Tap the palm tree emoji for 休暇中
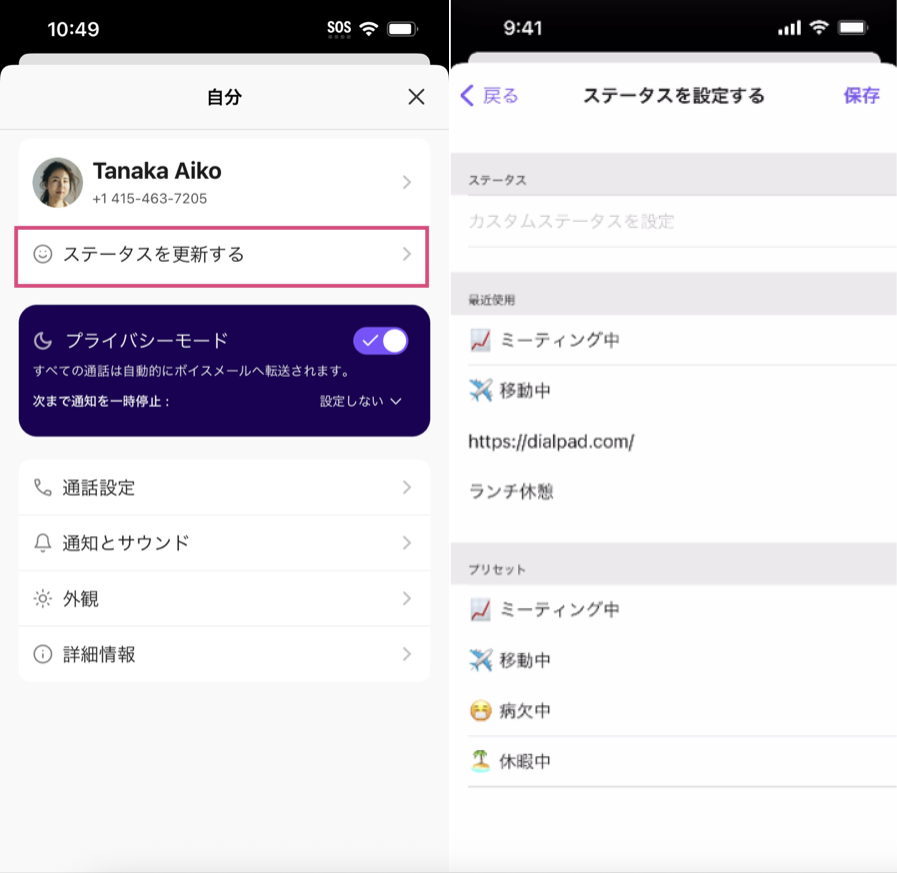897x873 pixels. pos(480,762)
